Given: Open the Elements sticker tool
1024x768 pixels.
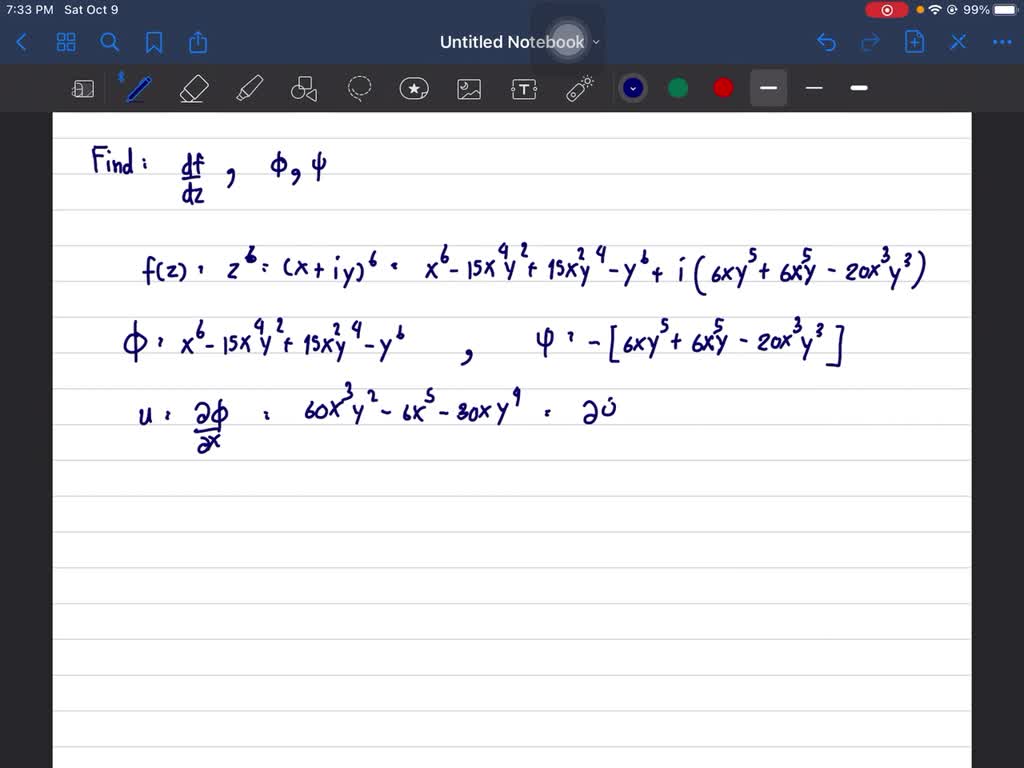Looking at the screenshot, I should pyautogui.click(x=414, y=88).
